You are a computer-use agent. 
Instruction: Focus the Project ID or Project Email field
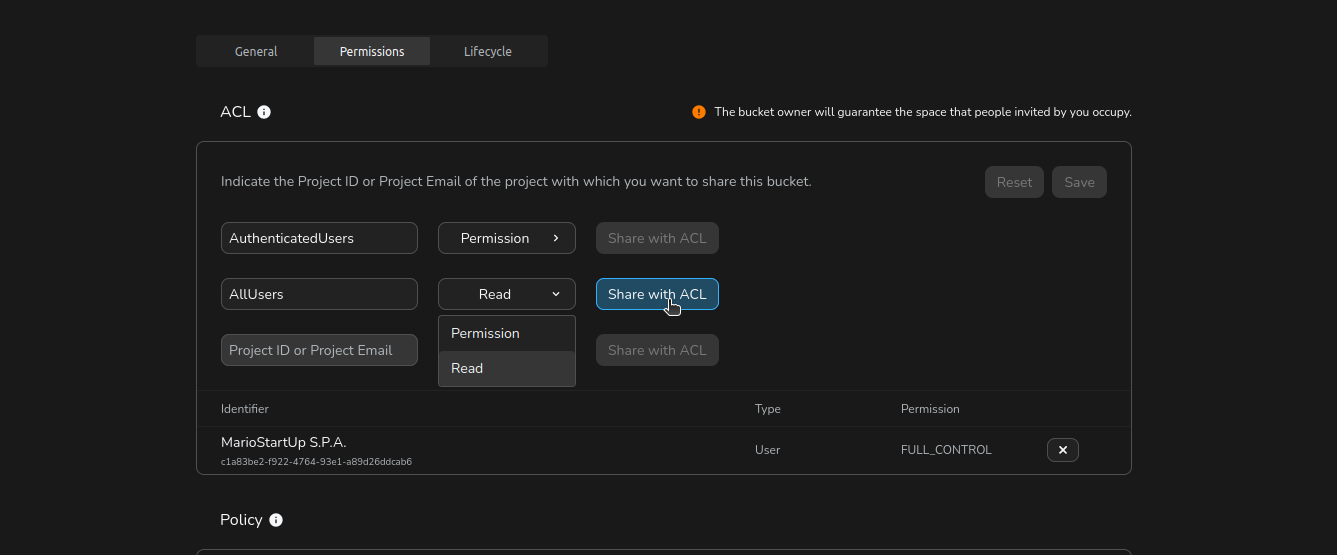point(319,350)
